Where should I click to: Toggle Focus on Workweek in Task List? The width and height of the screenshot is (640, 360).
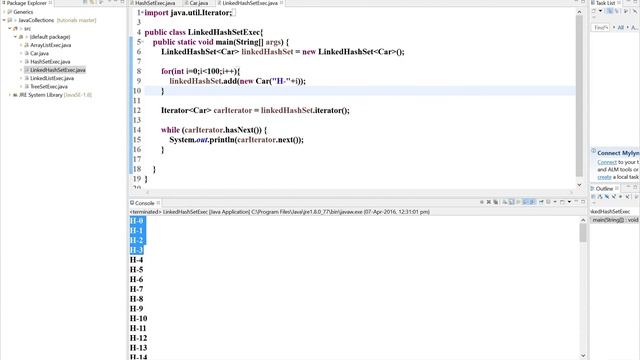click(626, 11)
